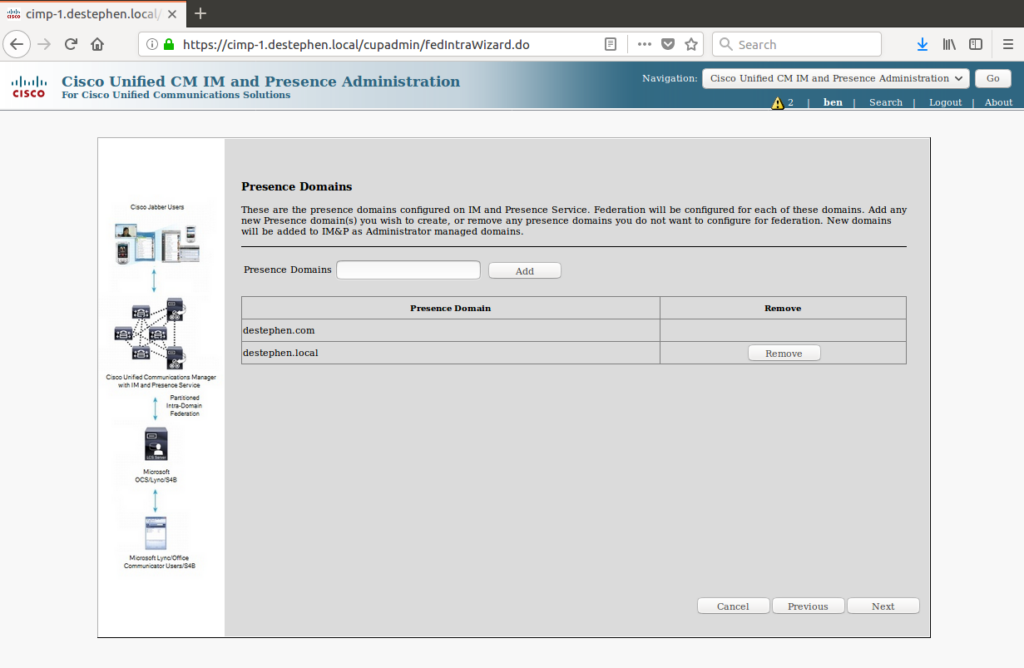Click the Logout link
Viewport: 1024px width, 668px height.
[945, 103]
